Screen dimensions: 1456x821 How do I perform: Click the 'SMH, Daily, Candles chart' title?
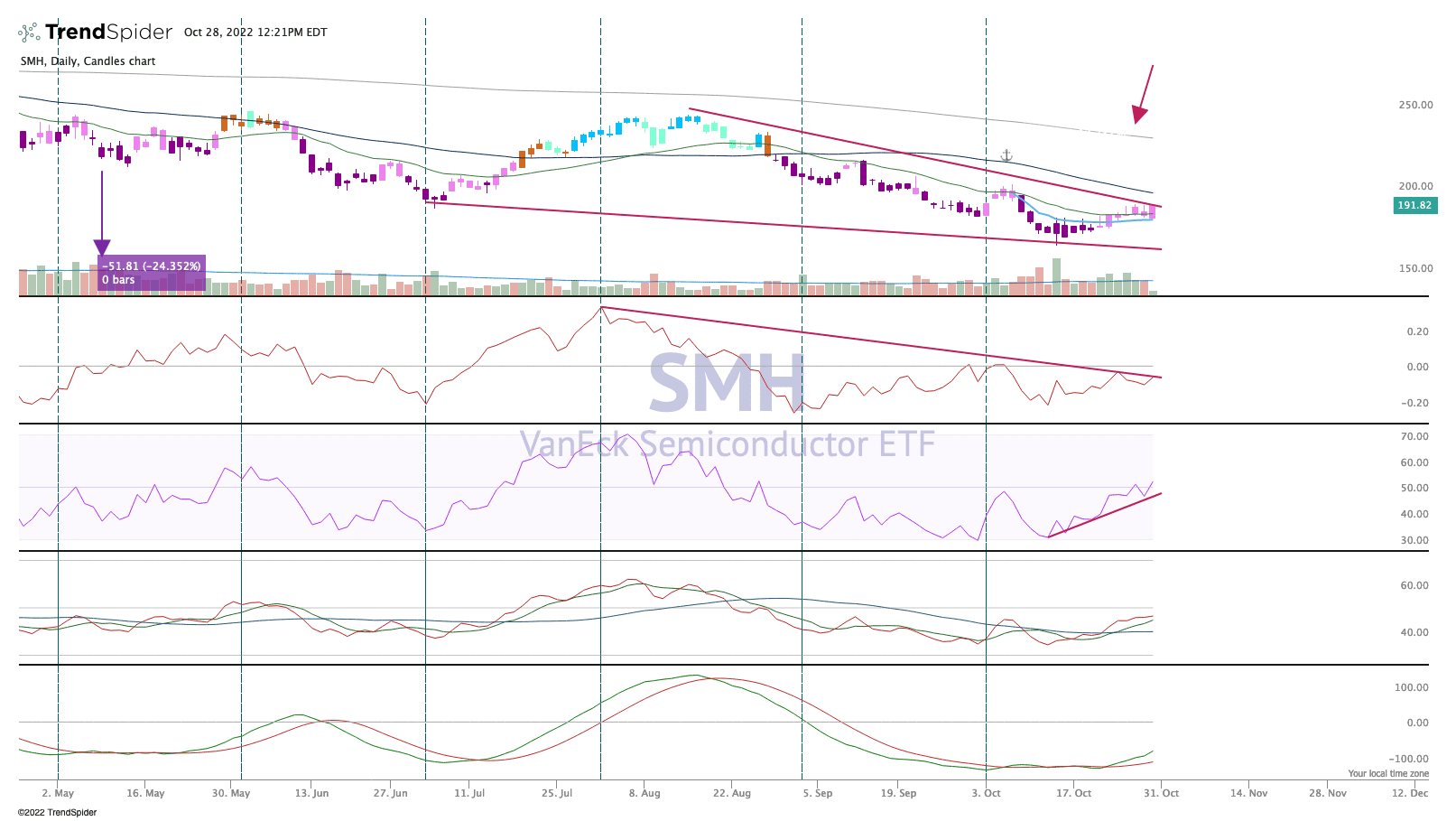(88, 61)
